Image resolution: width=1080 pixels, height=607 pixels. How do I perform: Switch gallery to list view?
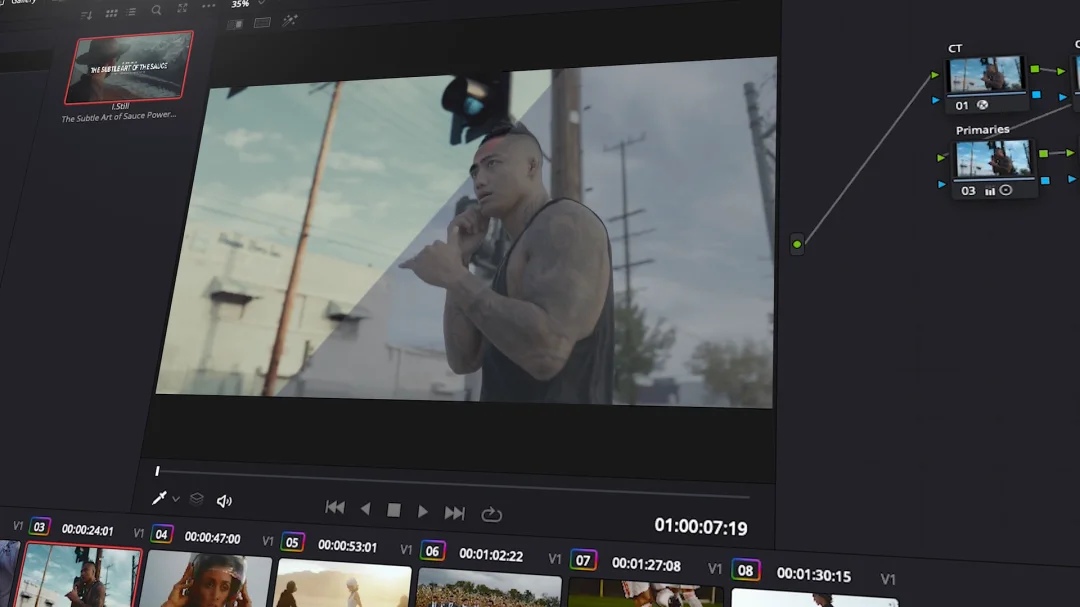pyautogui.click(x=131, y=12)
